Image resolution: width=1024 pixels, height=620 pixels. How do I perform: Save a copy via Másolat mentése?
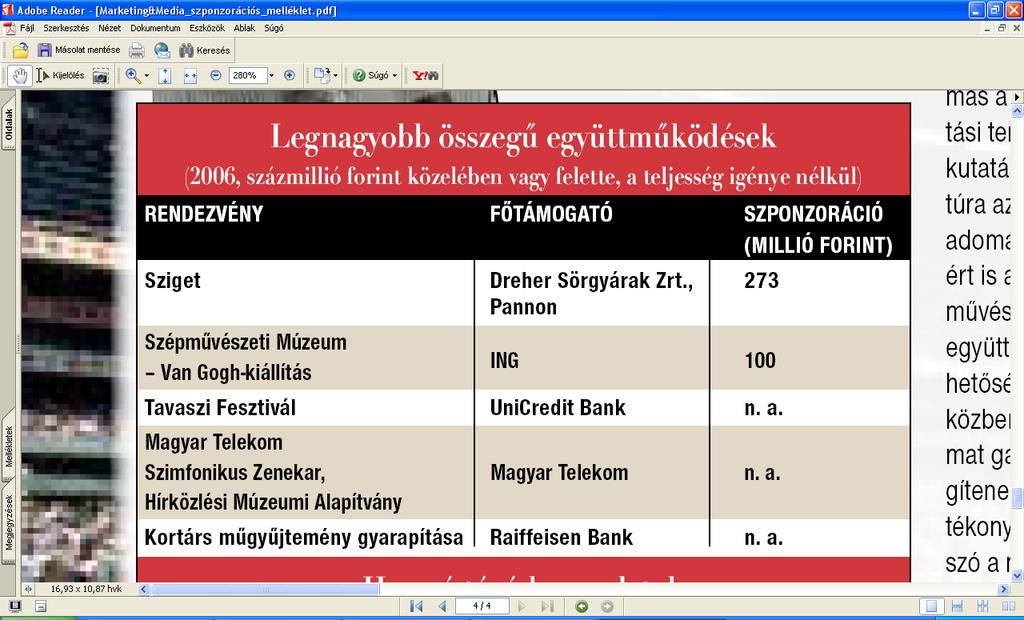point(78,50)
